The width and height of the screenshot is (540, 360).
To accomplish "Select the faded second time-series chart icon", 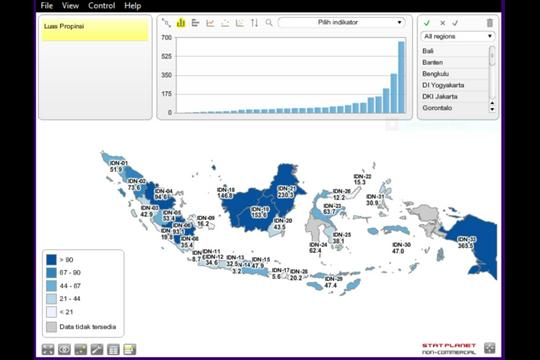I will pyautogui.click(x=225, y=23).
